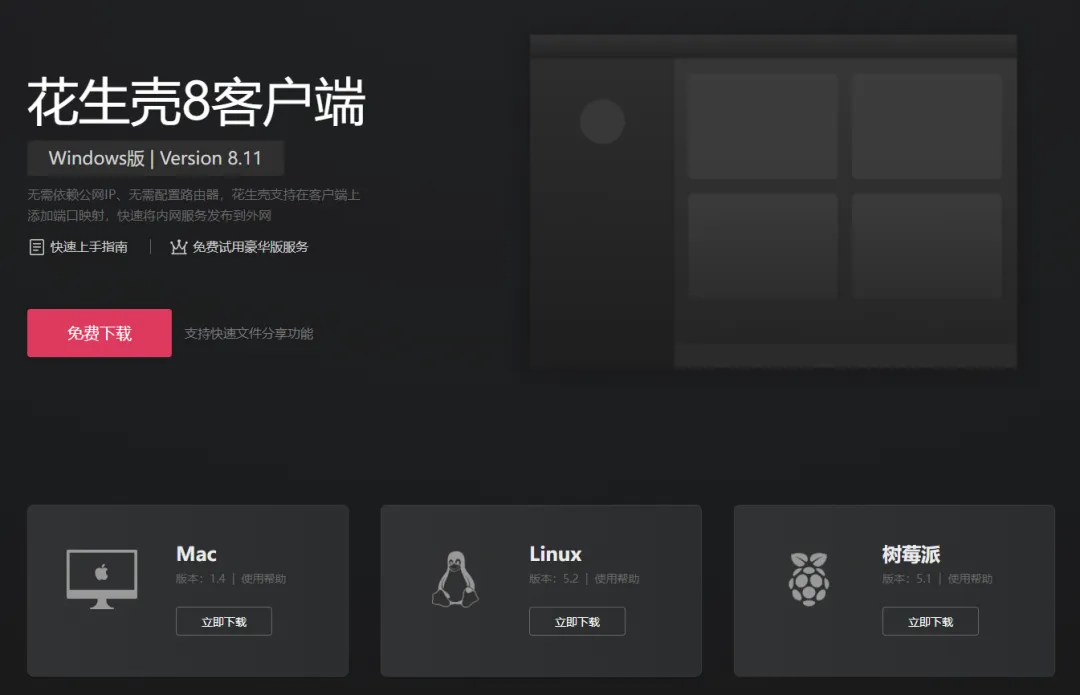Click the document icon beside 快速上手指南
The image size is (1080, 695).
tap(37, 247)
